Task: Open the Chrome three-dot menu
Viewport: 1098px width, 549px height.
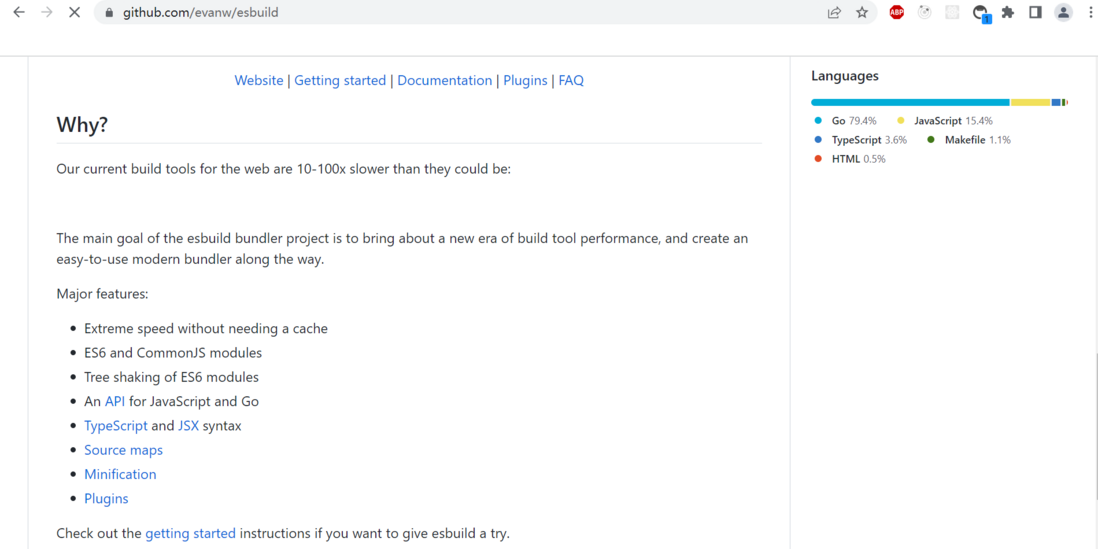Action: click(1089, 12)
